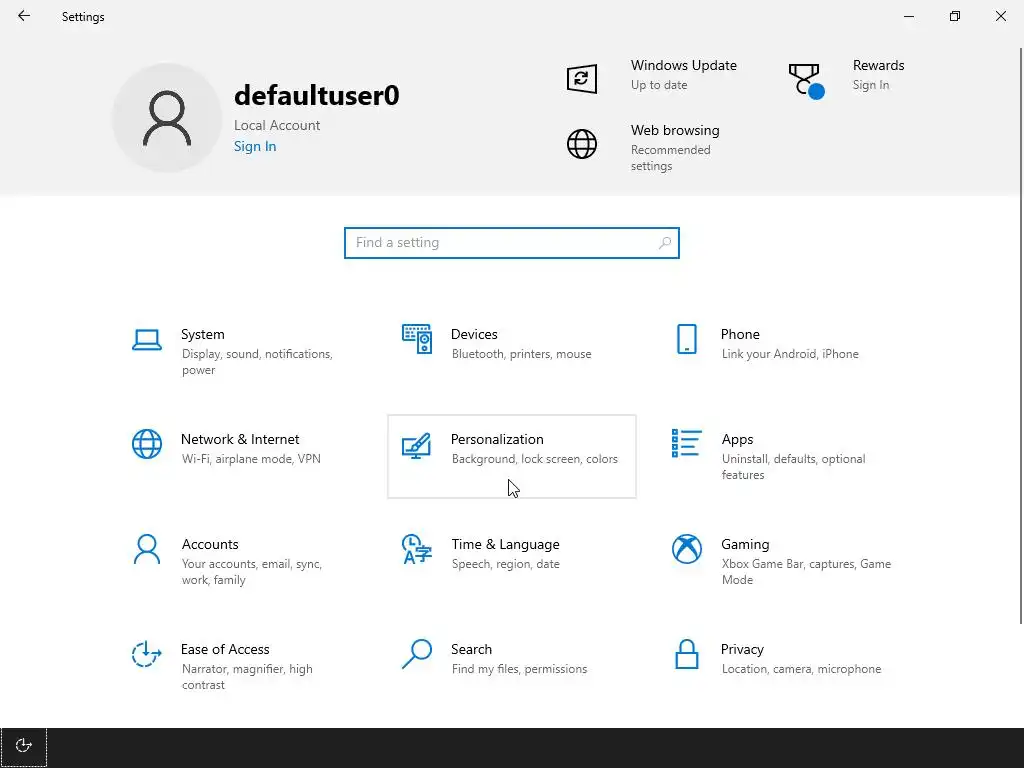Click the 'Settings' window title text
The width and height of the screenshot is (1024, 768).
point(83,17)
